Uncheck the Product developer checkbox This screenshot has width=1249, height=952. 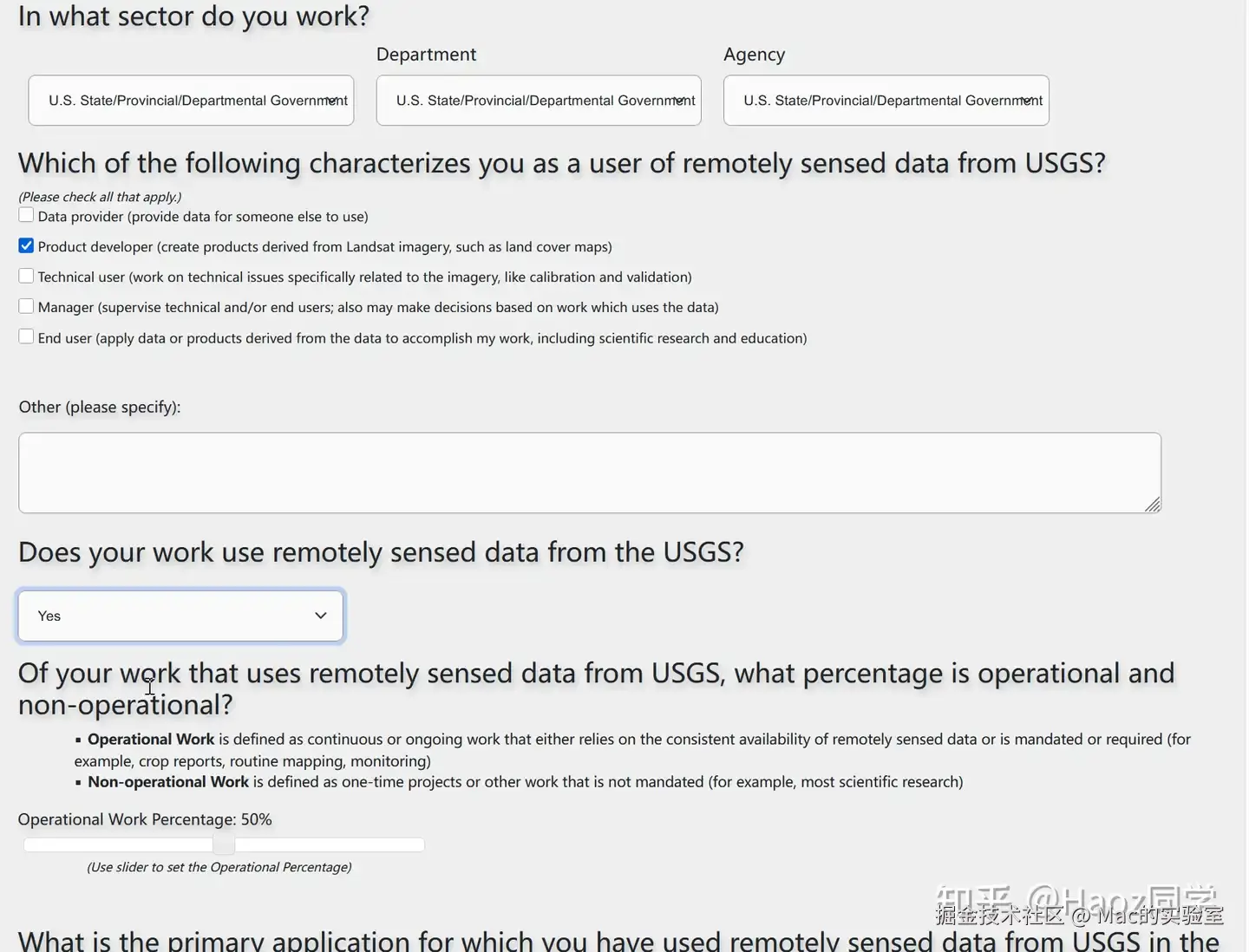27,246
